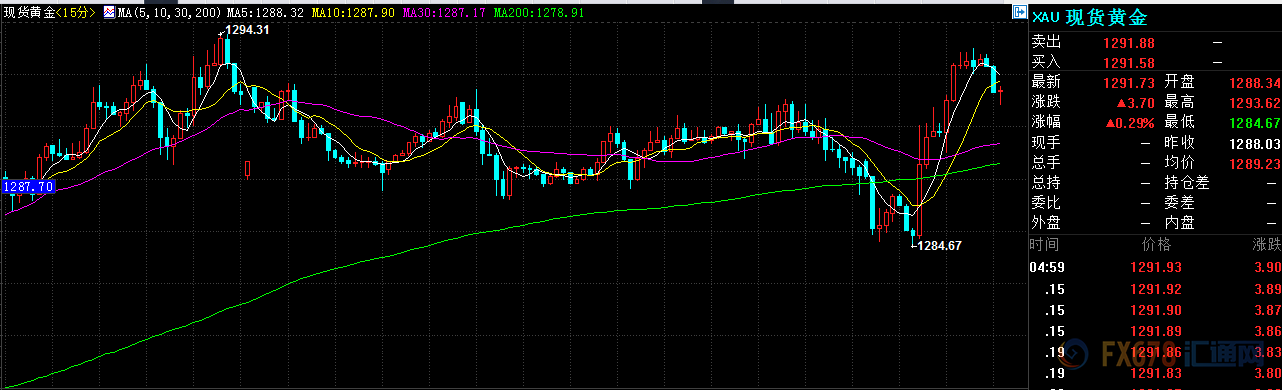This screenshot has width=1282, height=390.
Task: Click the 总手 row label
Action: coord(1046,161)
